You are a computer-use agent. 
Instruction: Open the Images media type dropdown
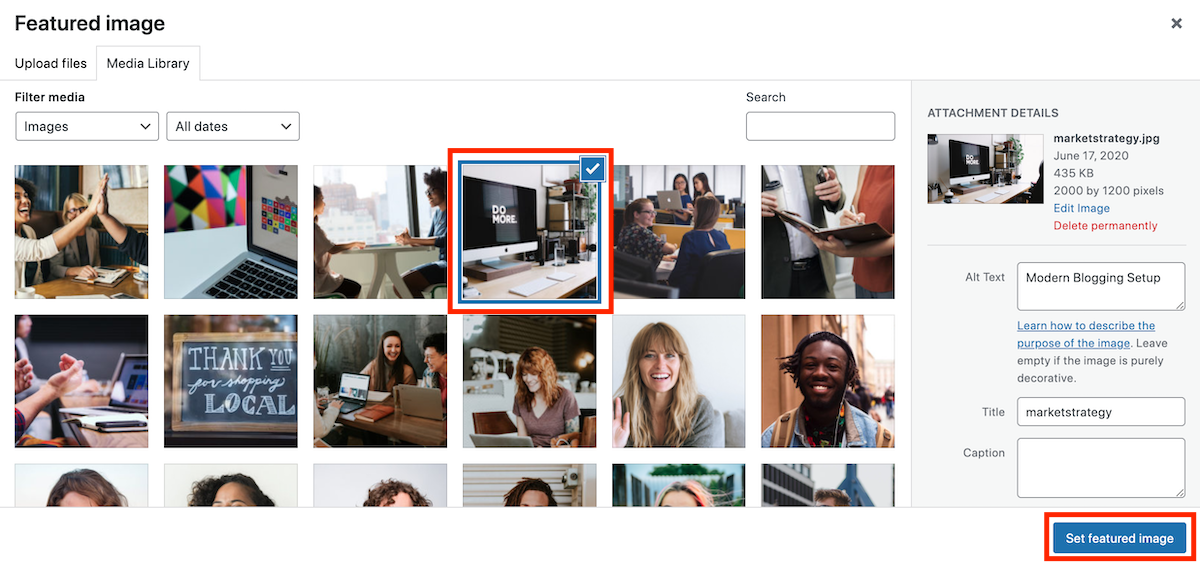(x=87, y=127)
